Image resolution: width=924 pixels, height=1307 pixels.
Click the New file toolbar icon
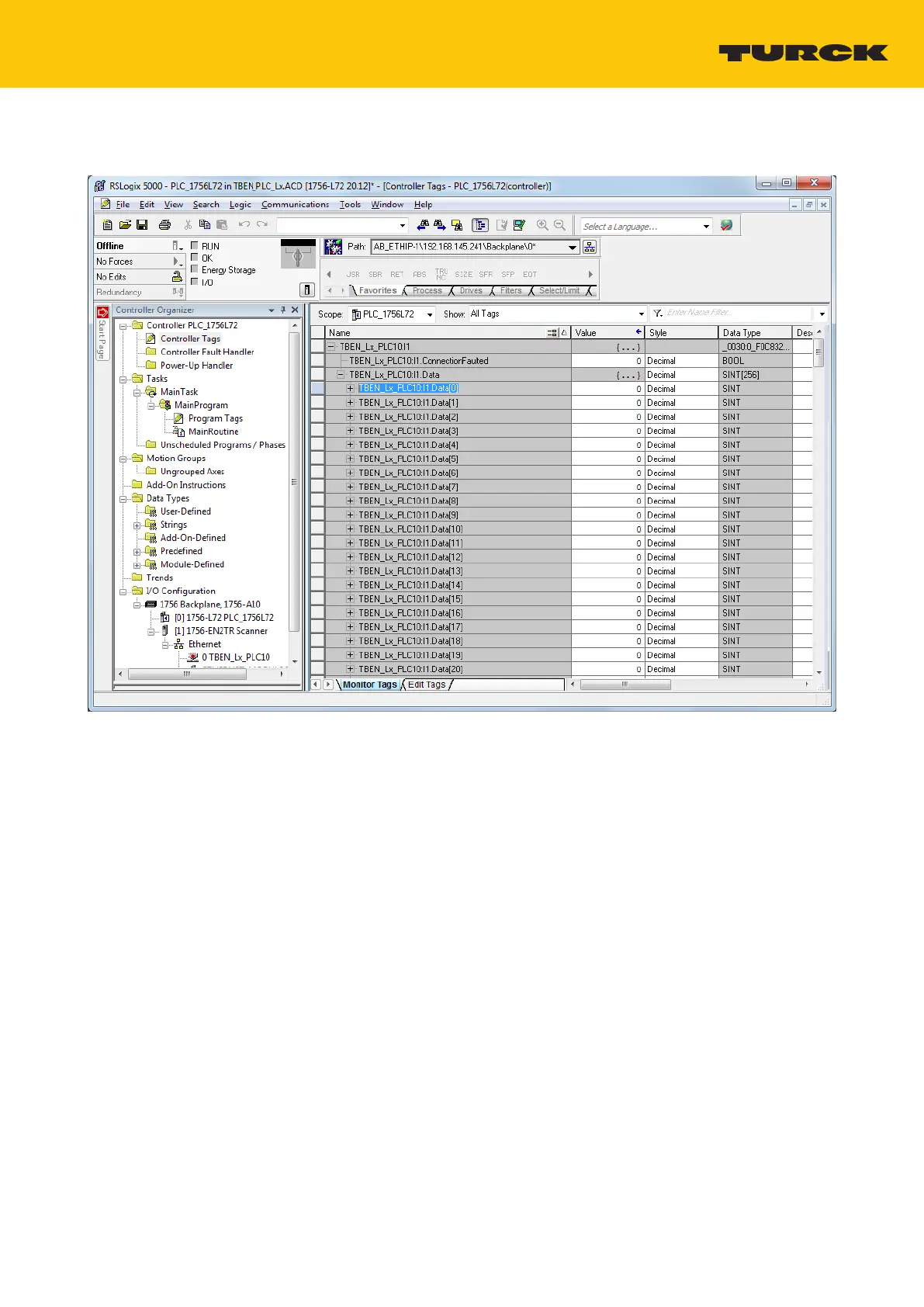click(x=108, y=225)
